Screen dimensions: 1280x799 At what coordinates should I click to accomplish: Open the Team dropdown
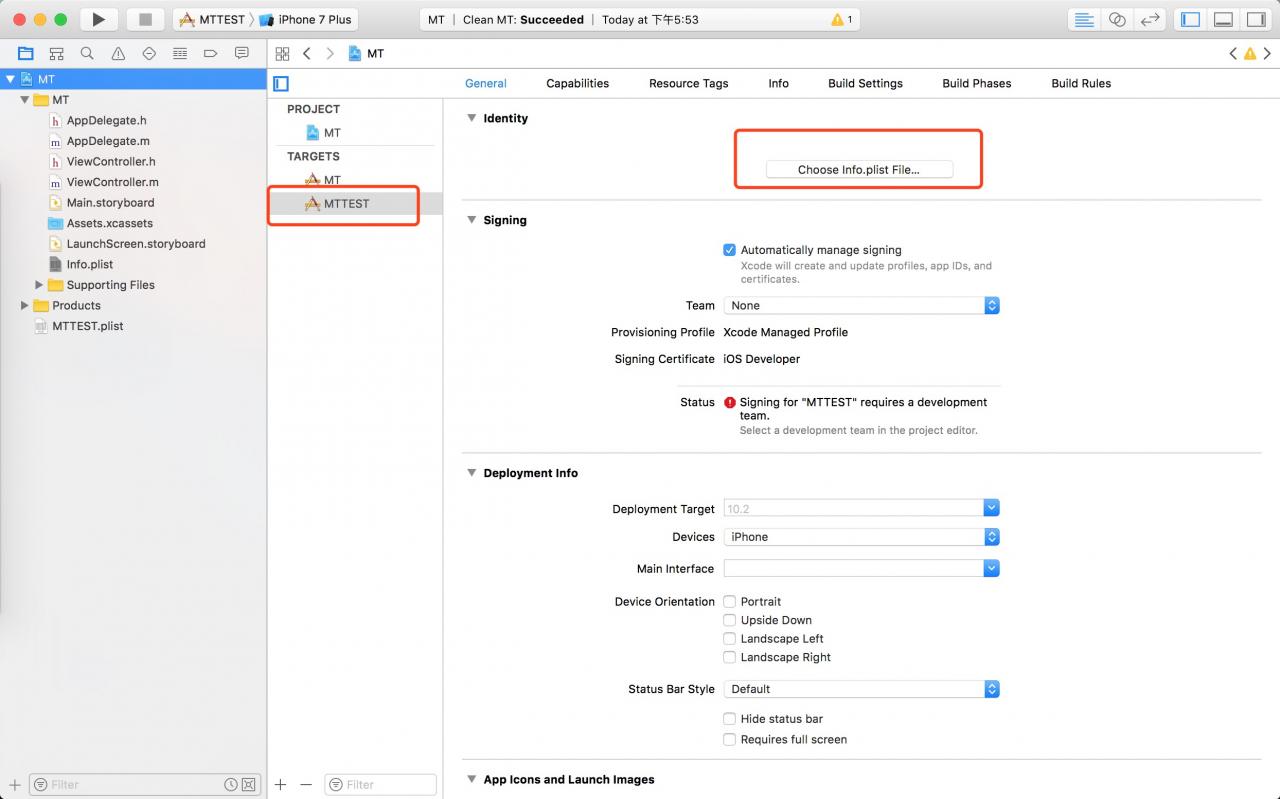tap(861, 306)
